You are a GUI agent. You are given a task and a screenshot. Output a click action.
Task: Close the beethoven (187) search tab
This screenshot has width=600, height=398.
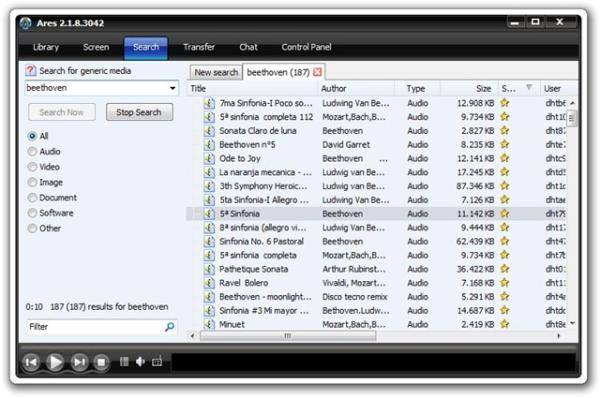(x=317, y=72)
